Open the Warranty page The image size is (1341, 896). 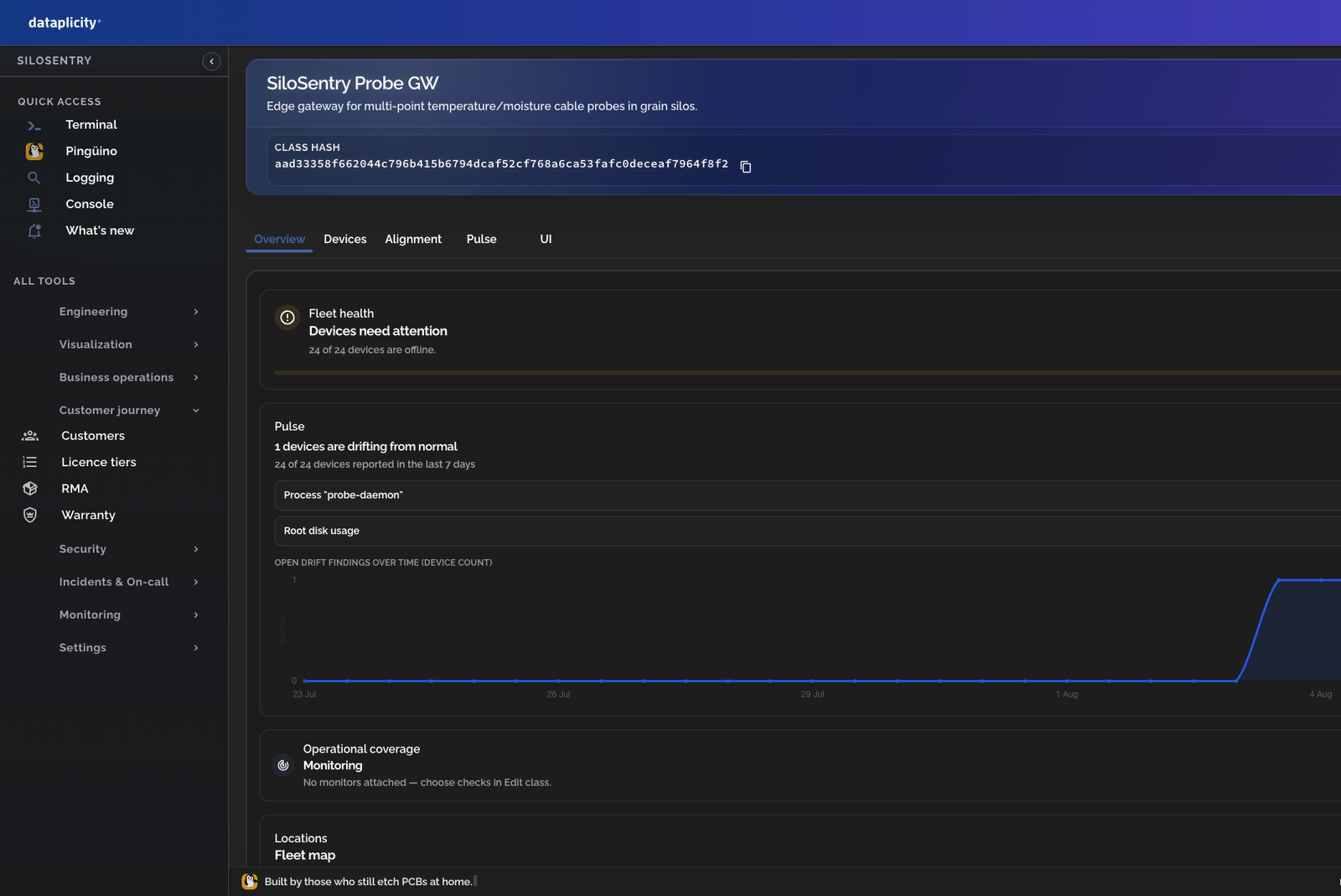88,515
